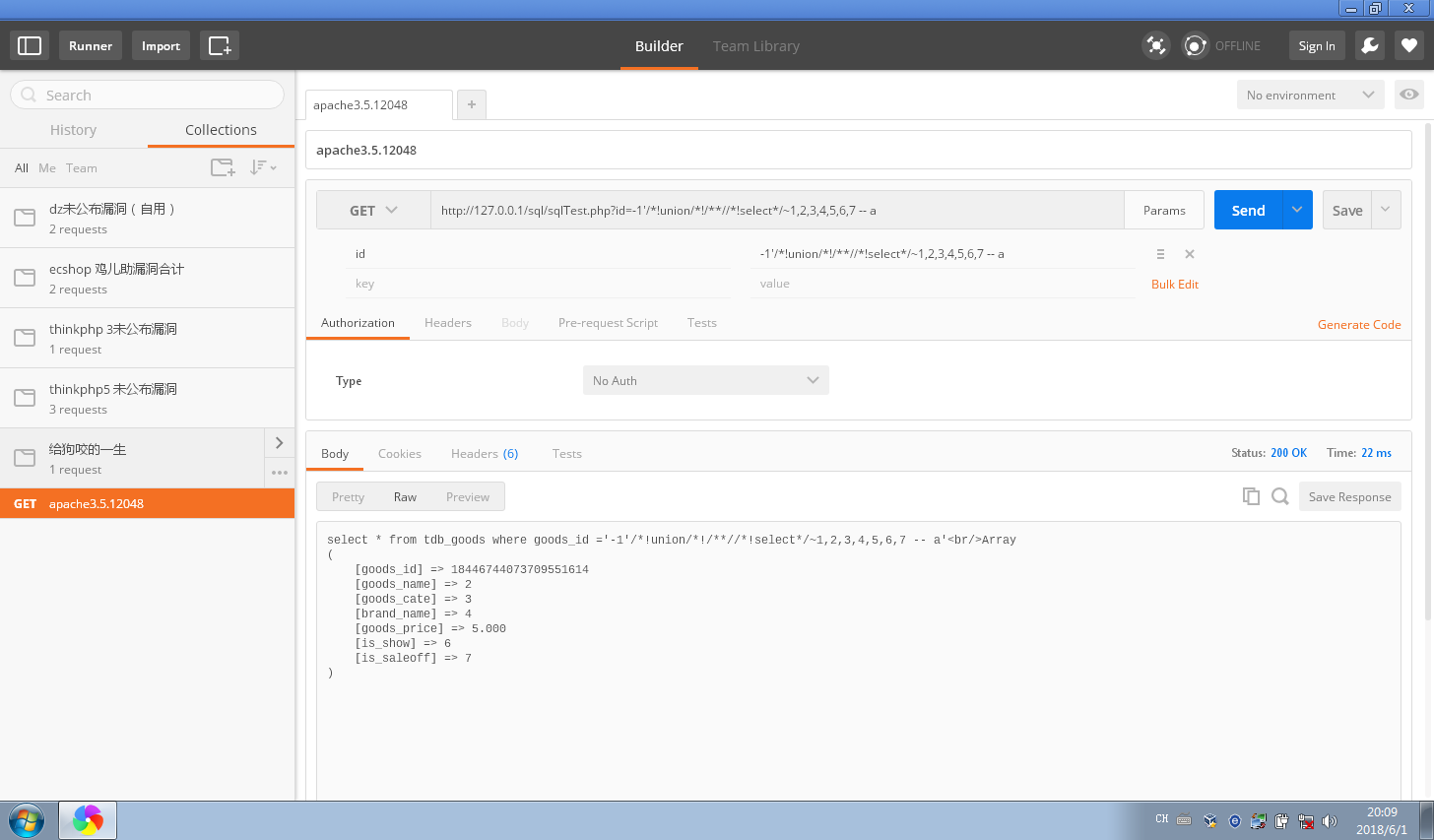Viewport: 1434px width, 840px height.
Task: Add a new request tab
Action: point(472,104)
